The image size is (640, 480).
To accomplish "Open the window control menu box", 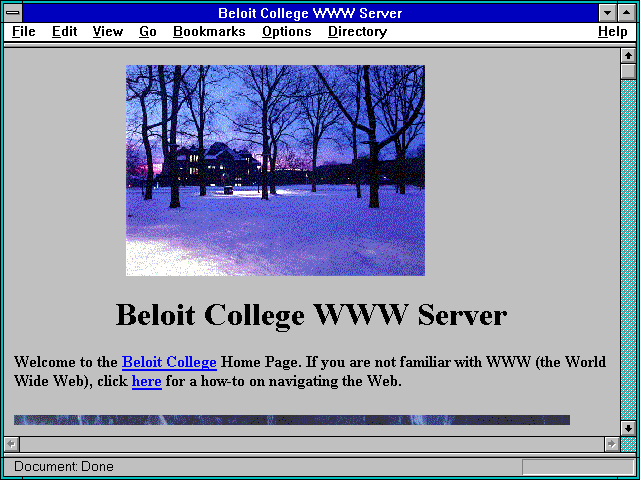I will pos(13,13).
